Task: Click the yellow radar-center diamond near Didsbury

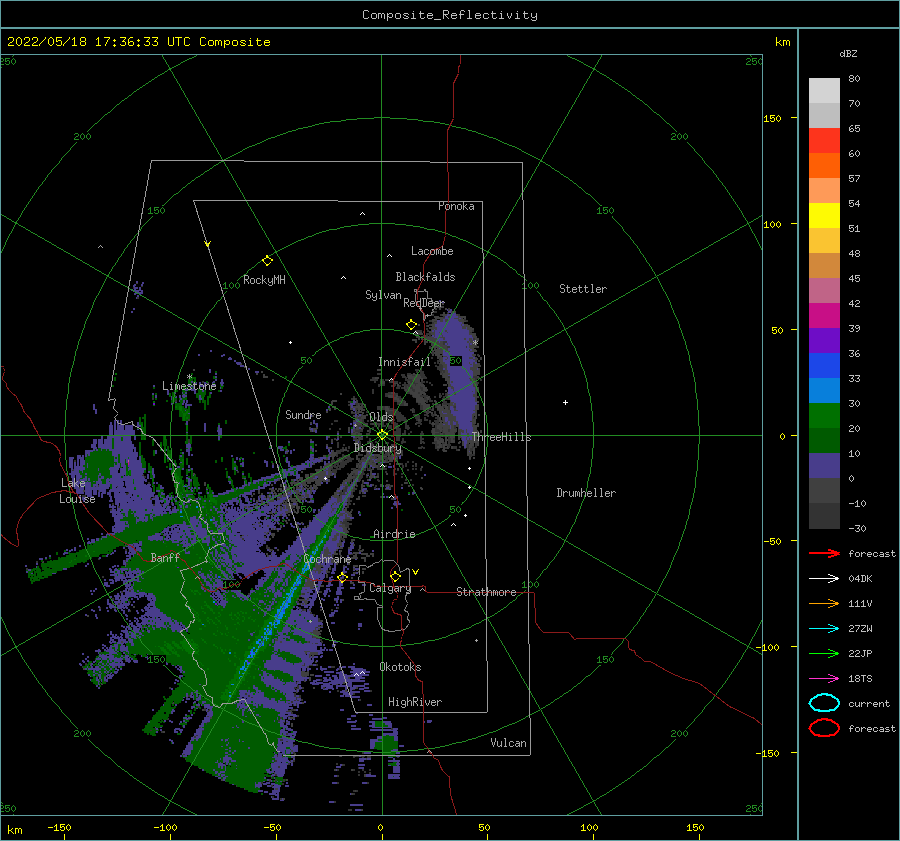Action: point(382,435)
